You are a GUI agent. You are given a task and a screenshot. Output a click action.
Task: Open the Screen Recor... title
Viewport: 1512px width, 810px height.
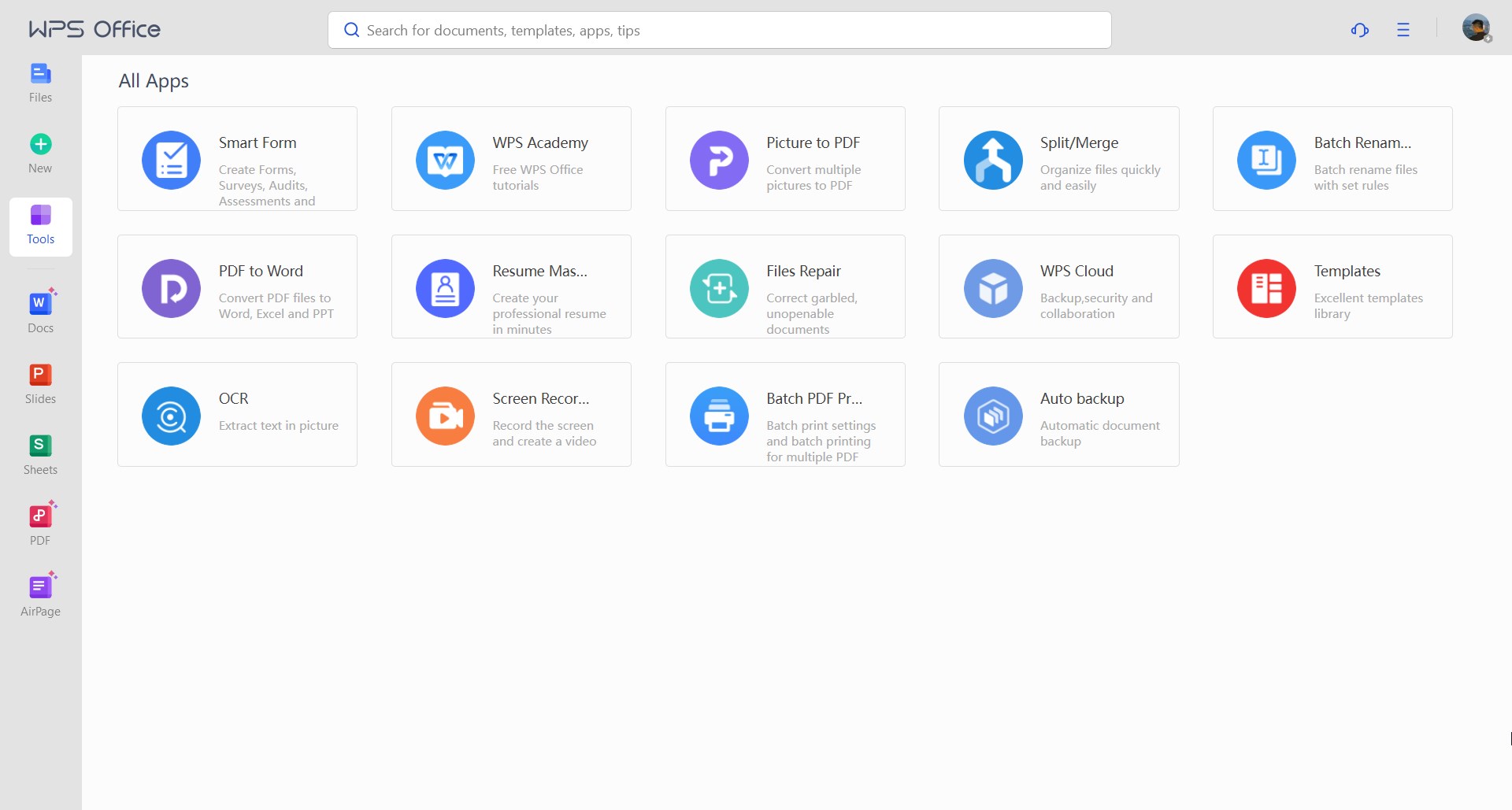coord(541,398)
